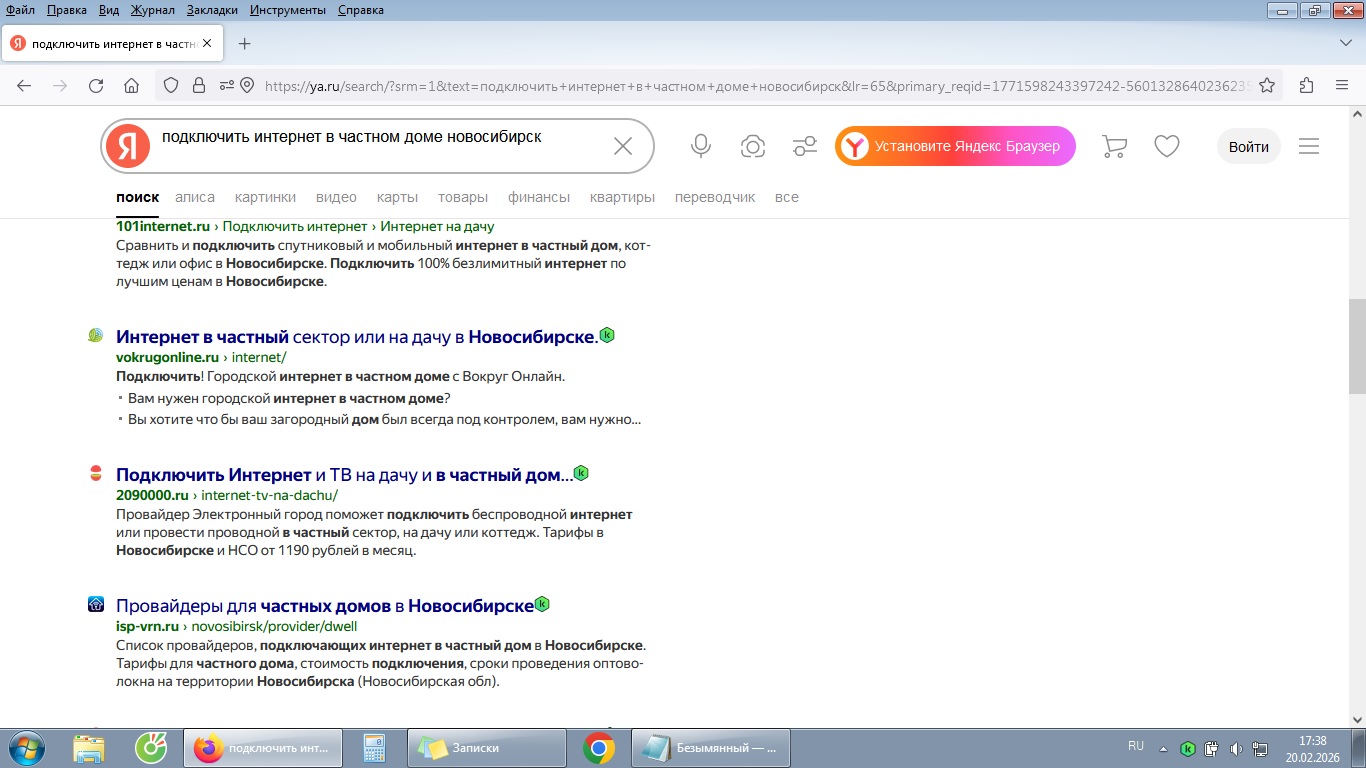1366x768 pixels.
Task: Click the vokrugonline.ru result favicon
Action: tap(95, 335)
